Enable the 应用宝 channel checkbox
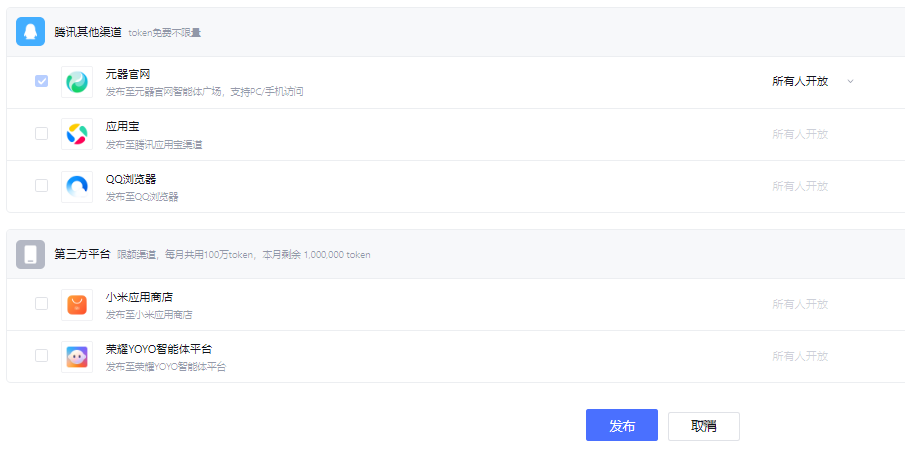The width and height of the screenshot is (905, 451). (41, 133)
